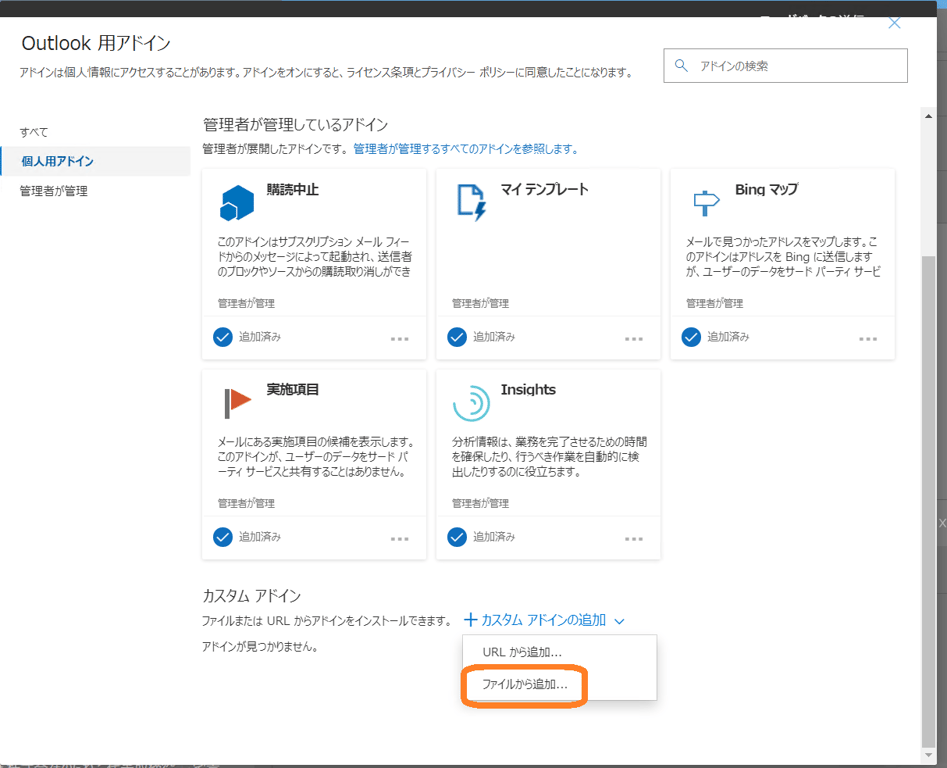
Task: Click the マイ テンプレート document icon
Action: [472, 202]
